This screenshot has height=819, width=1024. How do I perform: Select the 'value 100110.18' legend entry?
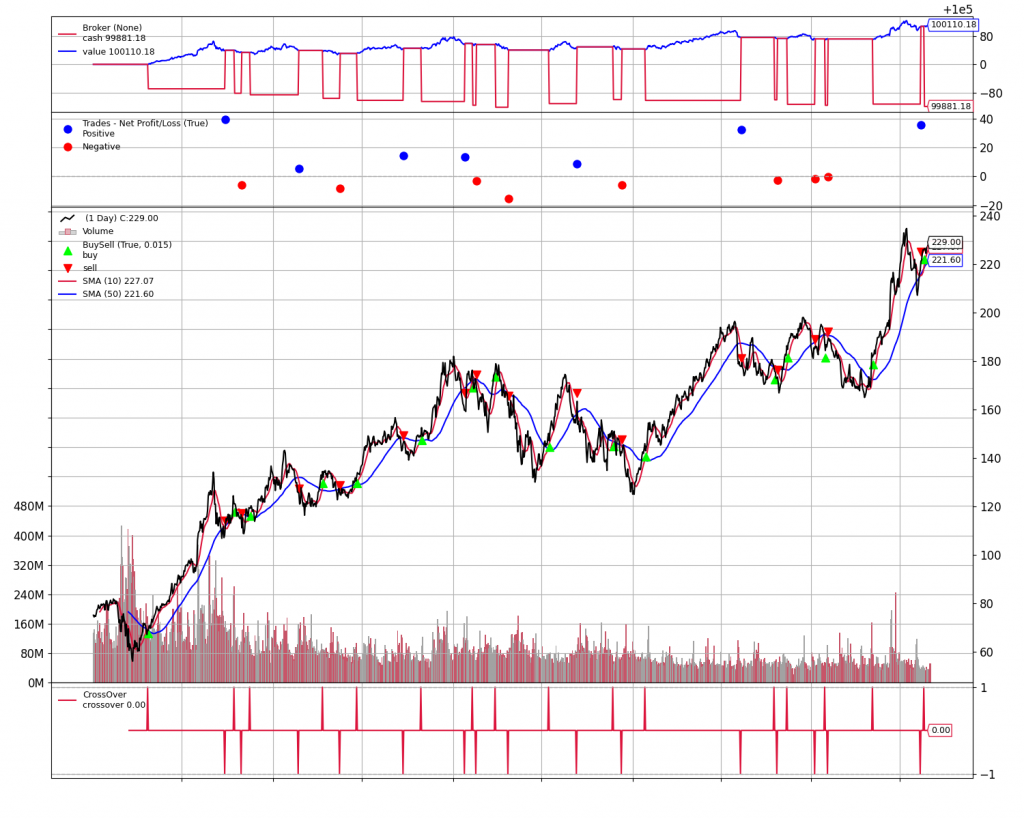(x=118, y=52)
